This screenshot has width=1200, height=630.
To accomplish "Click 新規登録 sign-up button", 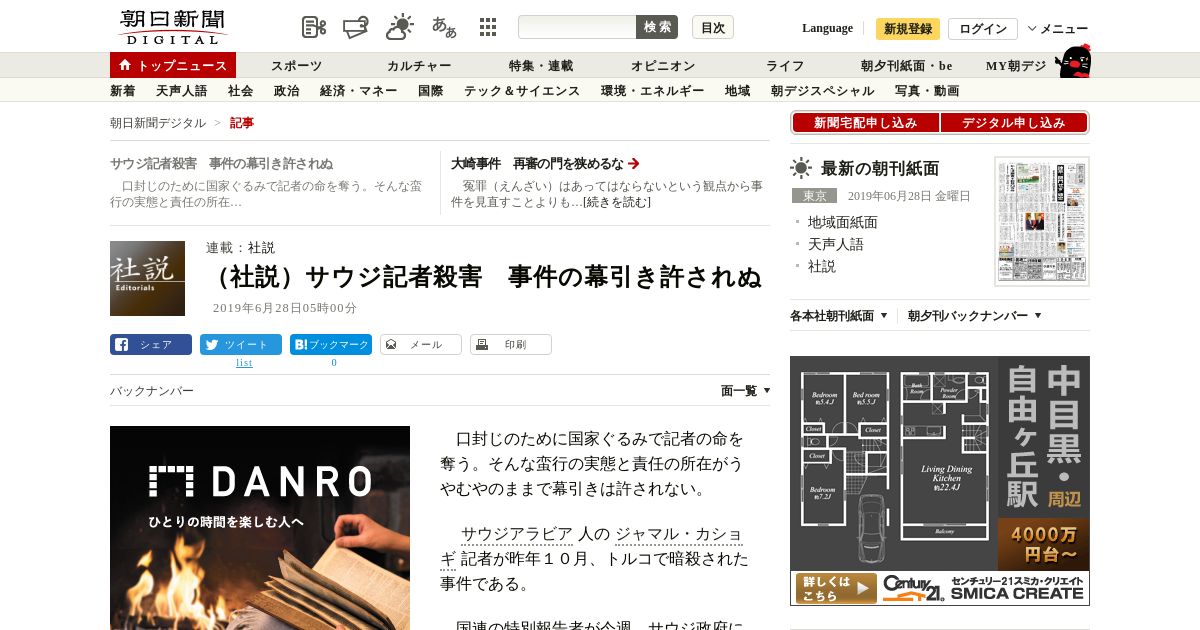I will tap(908, 29).
